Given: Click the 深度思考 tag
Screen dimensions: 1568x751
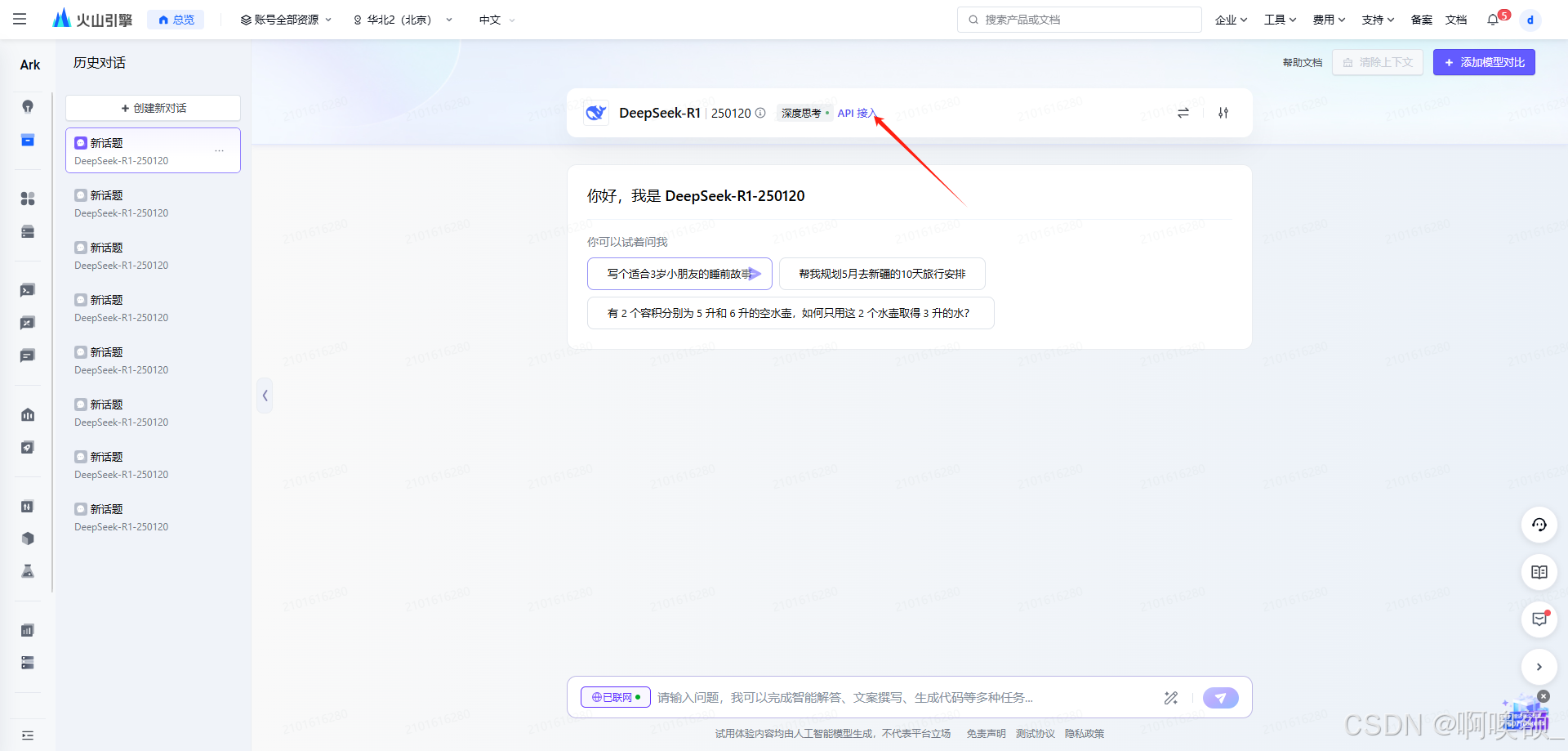Looking at the screenshot, I should [x=804, y=113].
